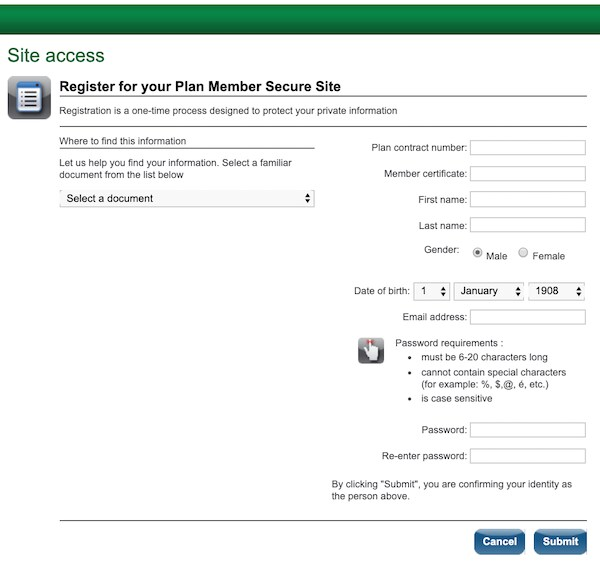Click the Let us help you find text
Viewport: 600px width, 570px height.
[175, 169]
